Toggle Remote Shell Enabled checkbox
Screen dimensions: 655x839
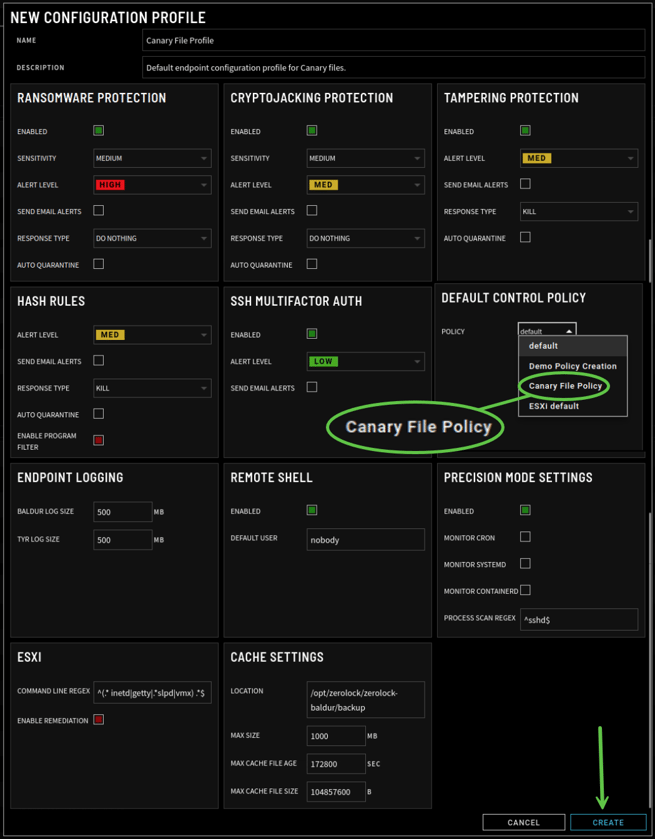(x=312, y=510)
